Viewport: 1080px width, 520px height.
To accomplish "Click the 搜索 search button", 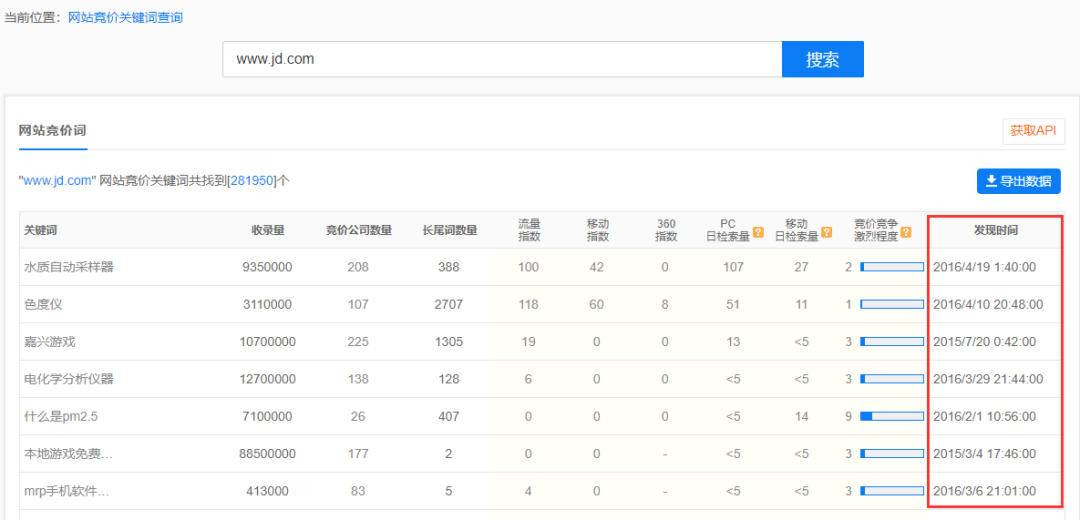I will [x=822, y=59].
